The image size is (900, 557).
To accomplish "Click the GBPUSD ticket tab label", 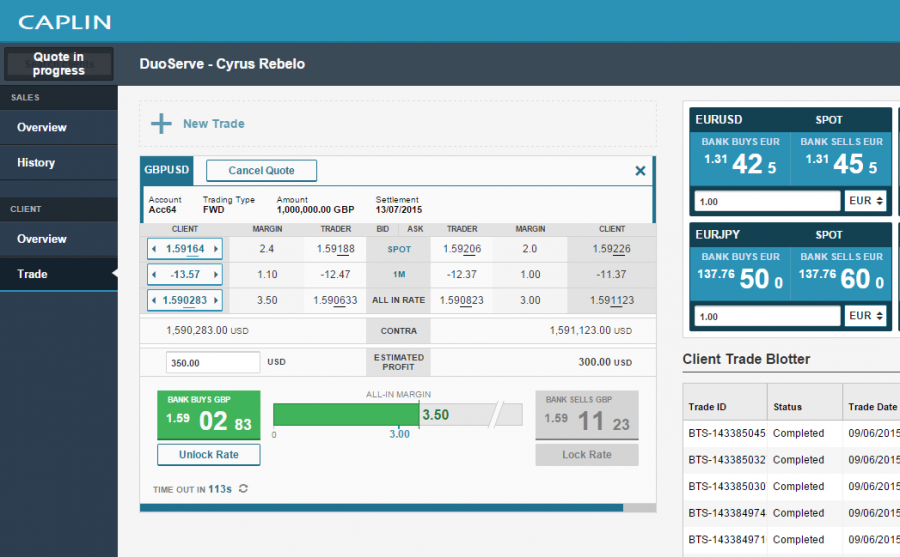I will coord(166,170).
